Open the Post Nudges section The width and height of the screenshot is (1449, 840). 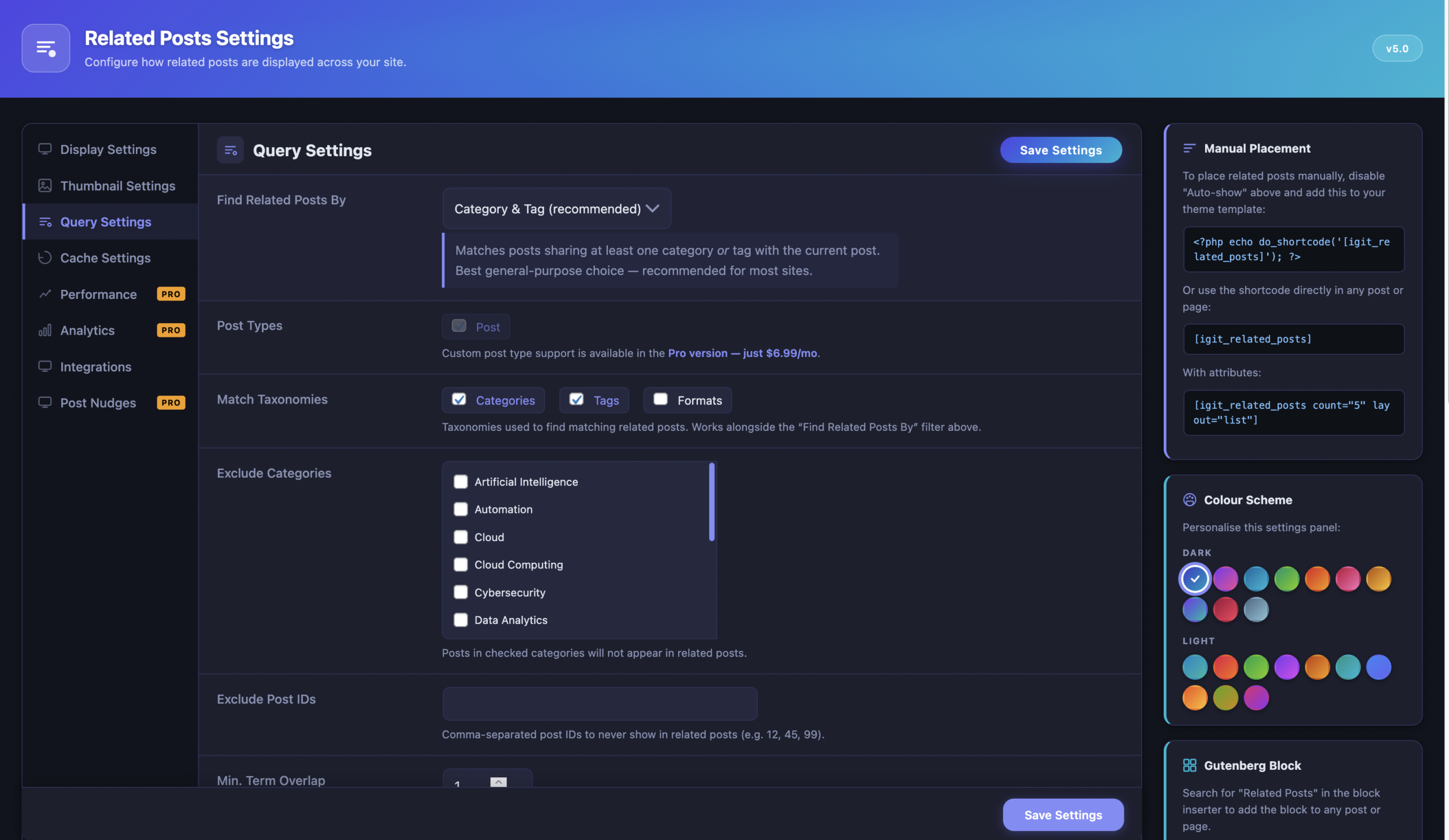click(x=98, y=402)
